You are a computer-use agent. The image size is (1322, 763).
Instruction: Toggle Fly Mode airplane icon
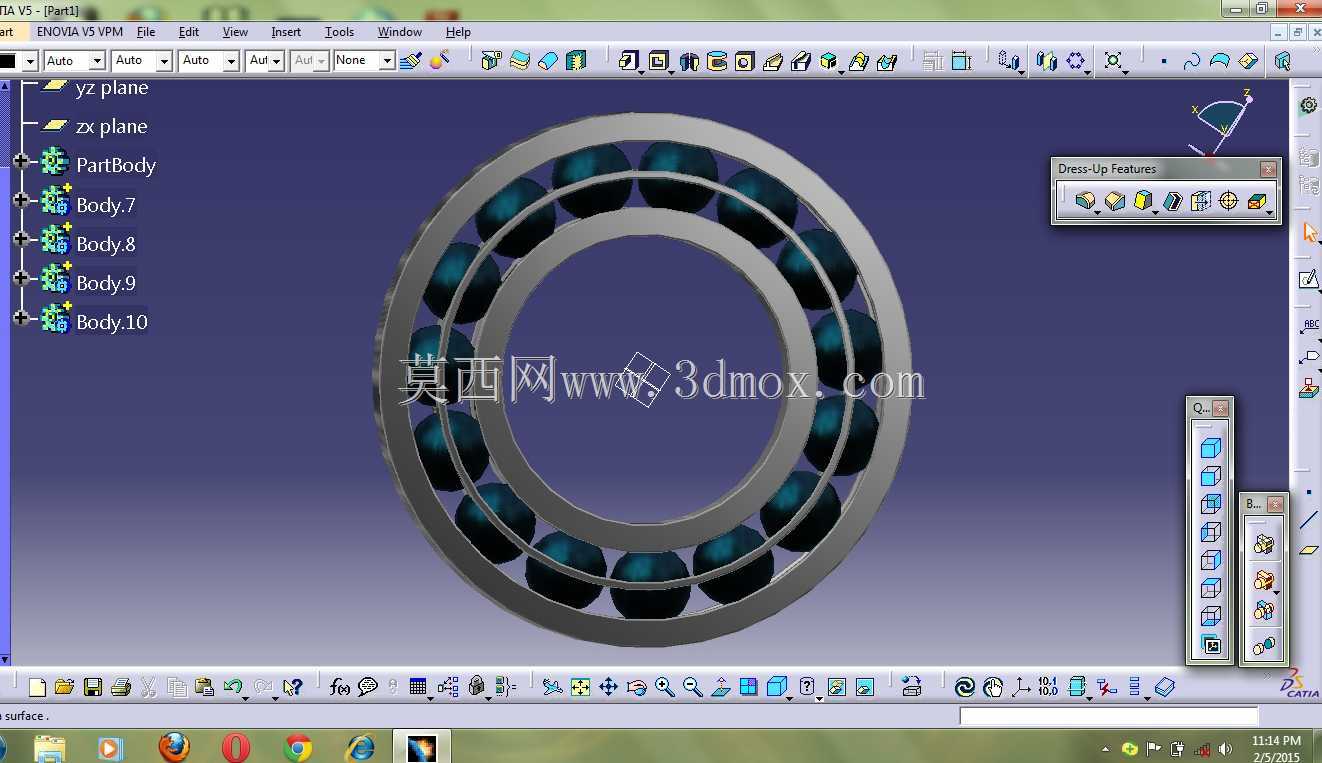[552, 687]
